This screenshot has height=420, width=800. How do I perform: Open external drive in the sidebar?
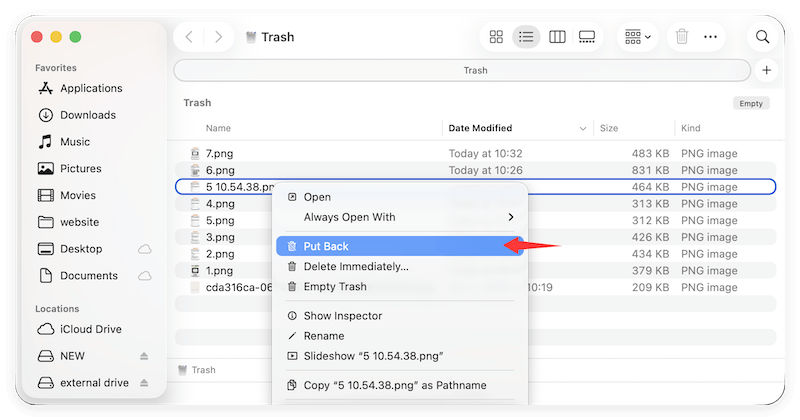pos(83,383)
